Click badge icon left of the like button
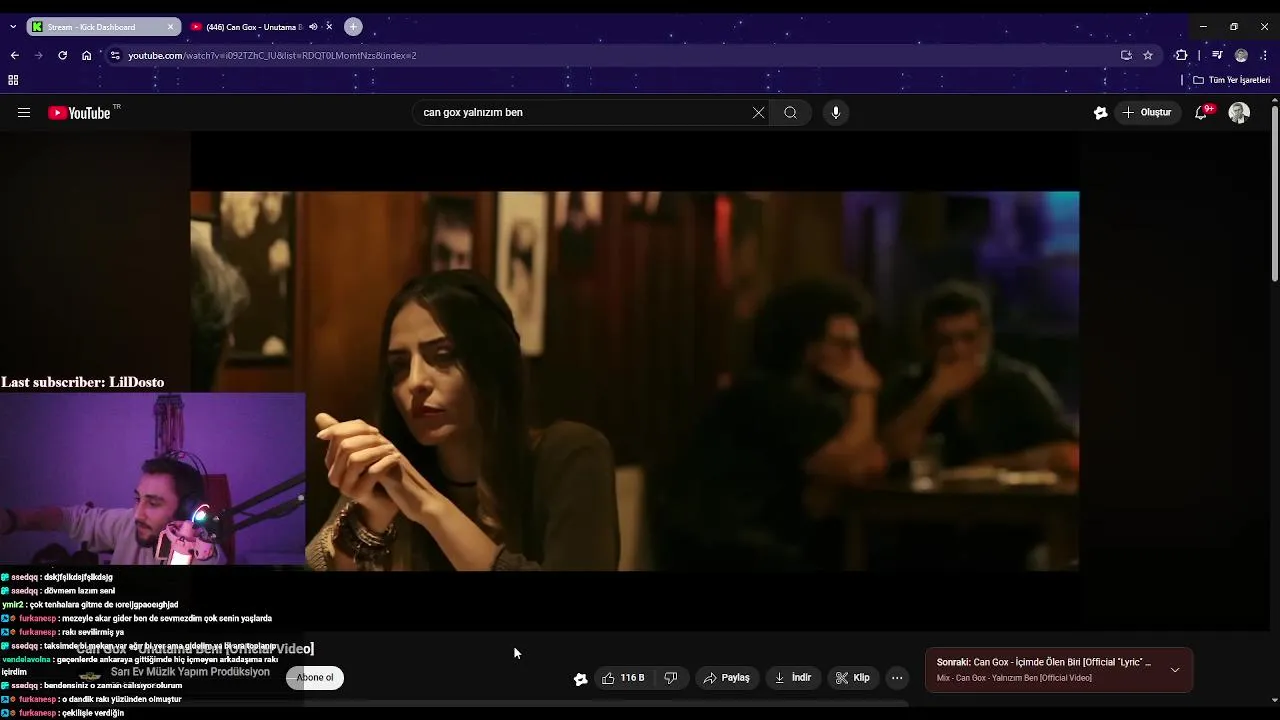The width and height of the screenshot is (1280, 720). coord(580,679)
